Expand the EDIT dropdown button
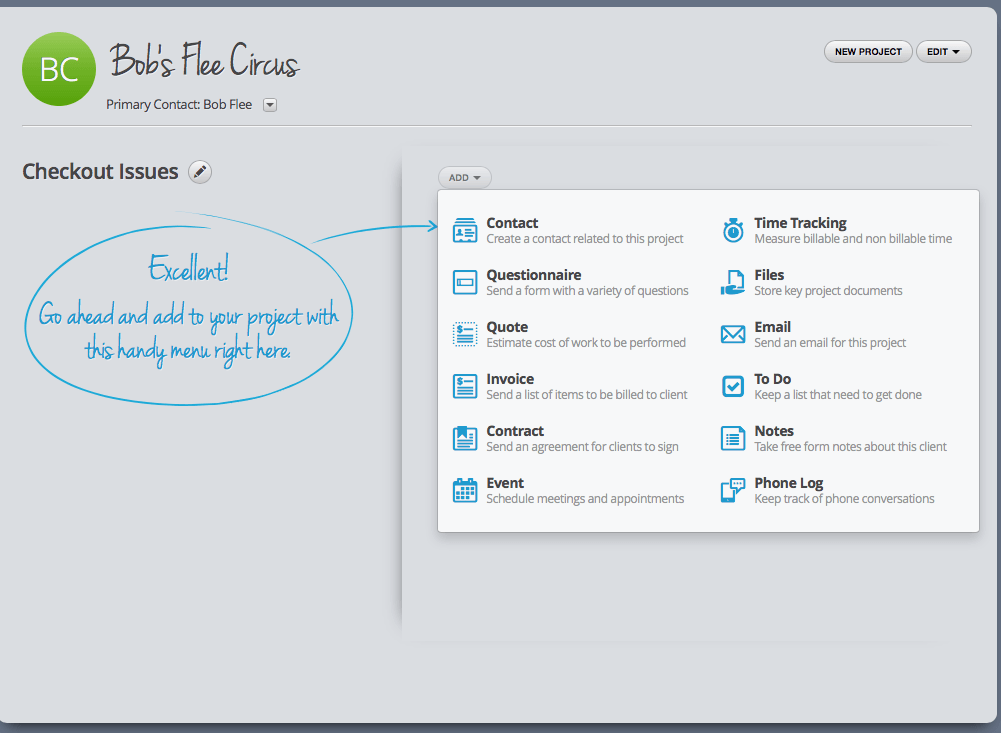 (943, 52)
